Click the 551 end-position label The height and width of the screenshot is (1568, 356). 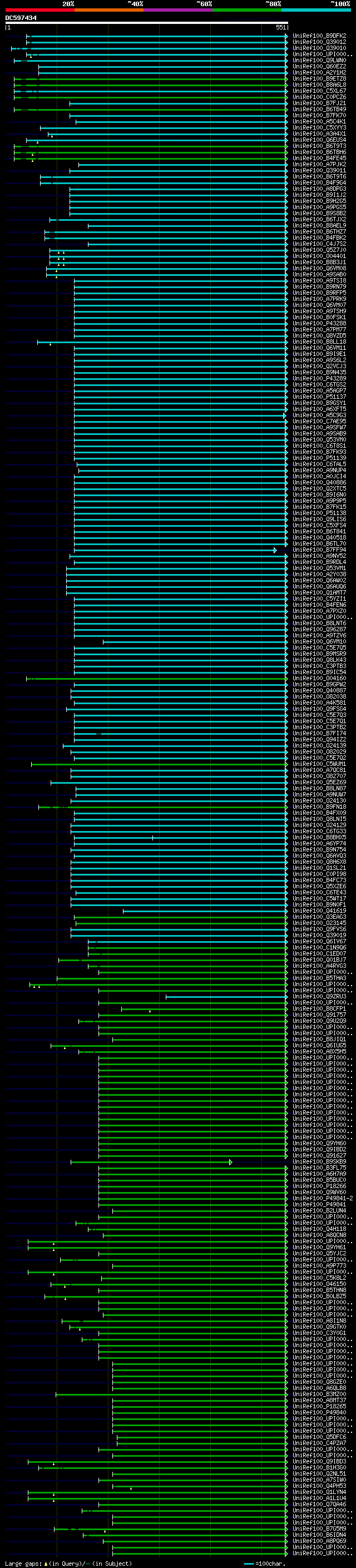[280, 27]
